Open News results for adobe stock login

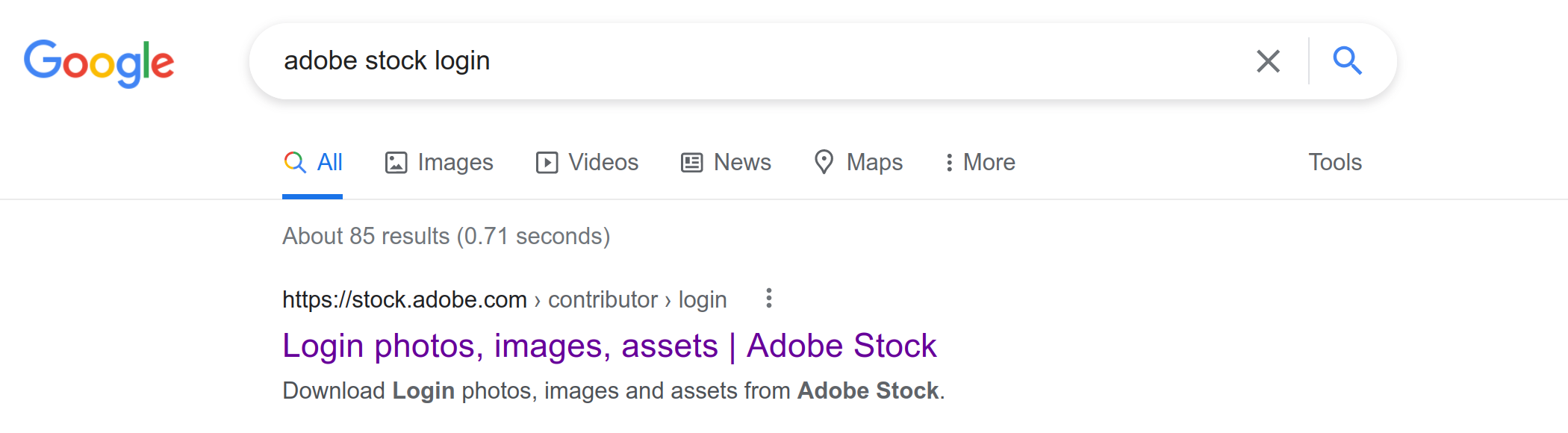coord(741,162)
